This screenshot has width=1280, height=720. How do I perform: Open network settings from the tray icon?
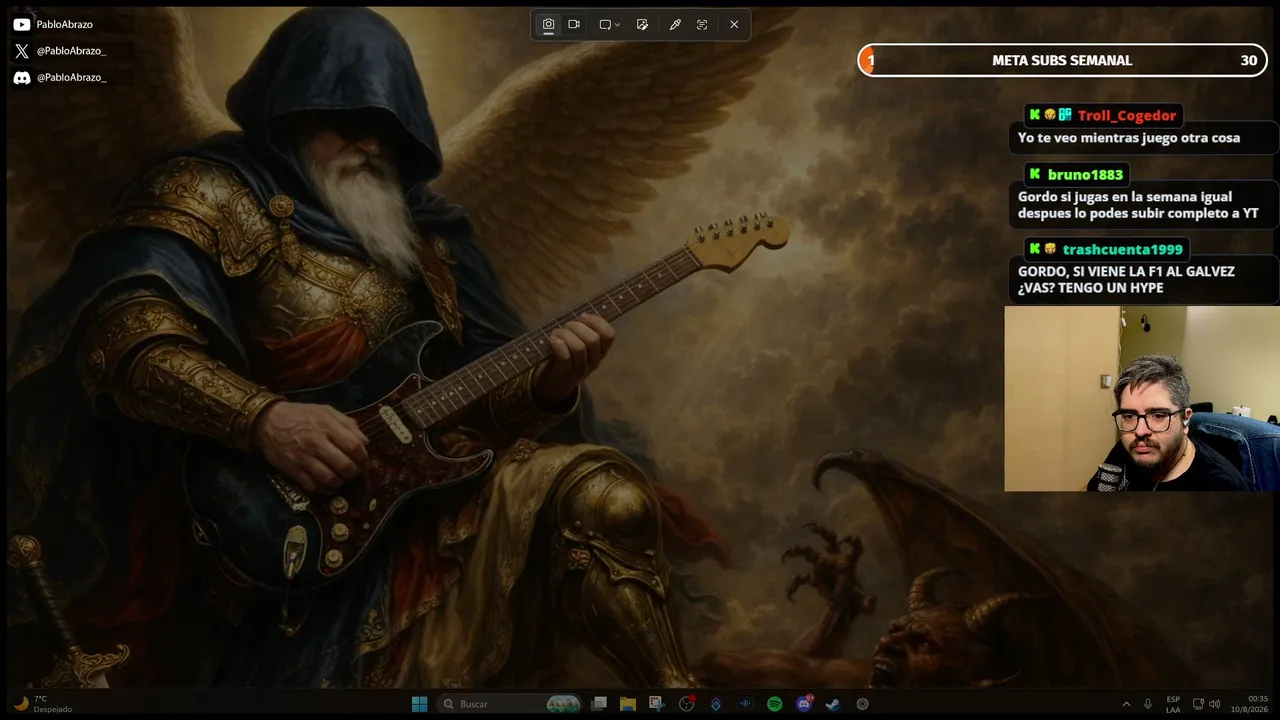click(1200, 704)
